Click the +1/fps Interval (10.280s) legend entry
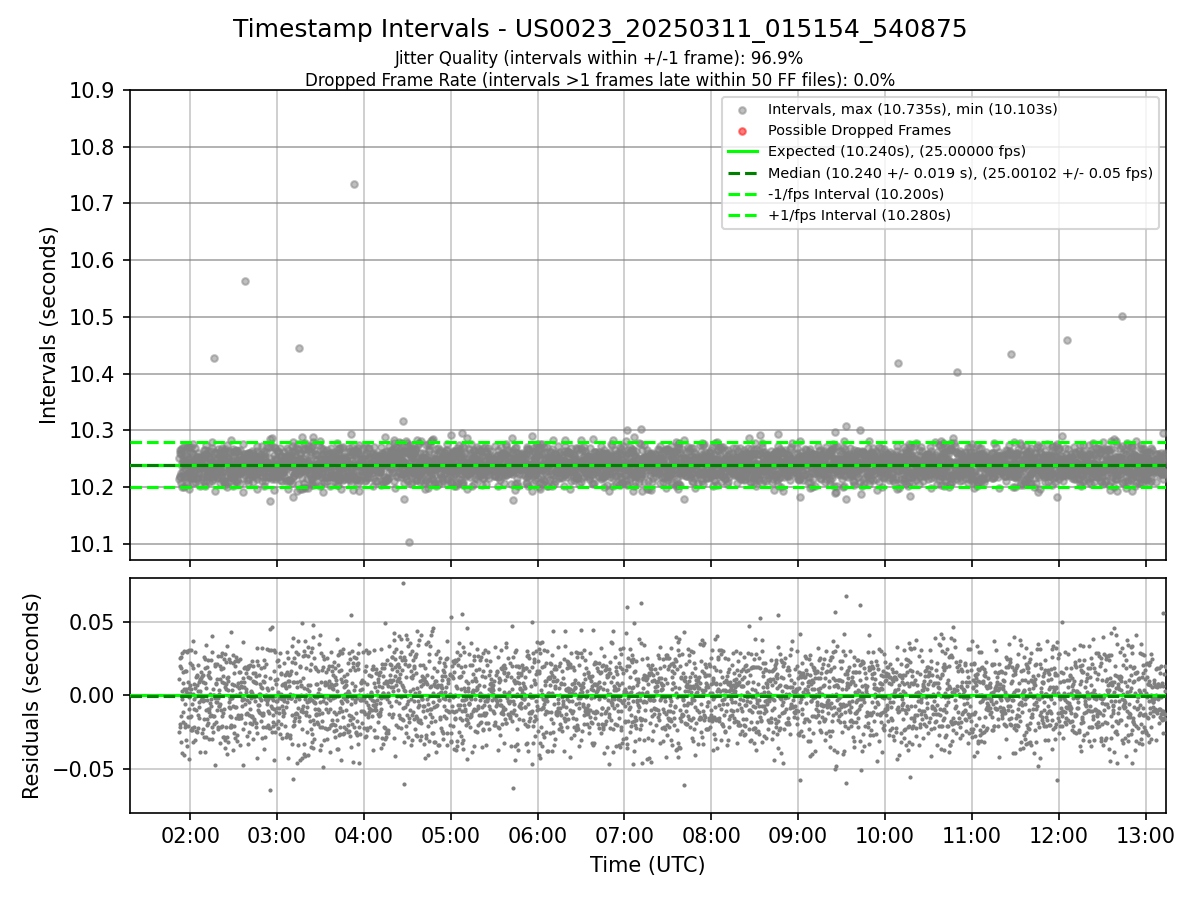Viewport: 1200px width, 900px height. (x=859, y=215)
